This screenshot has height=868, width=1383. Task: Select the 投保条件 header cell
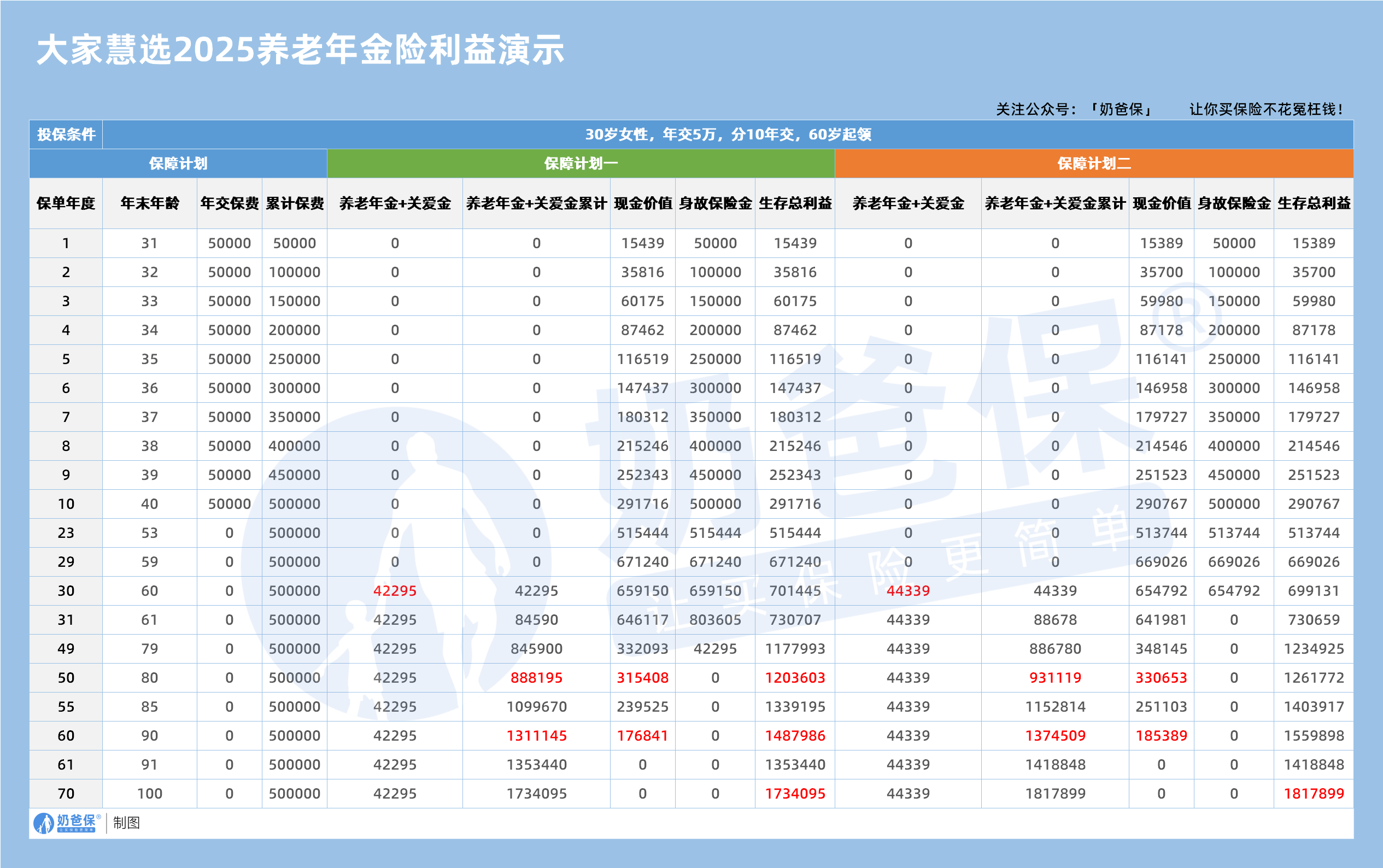pyautogui.click(x=66, y=134)
